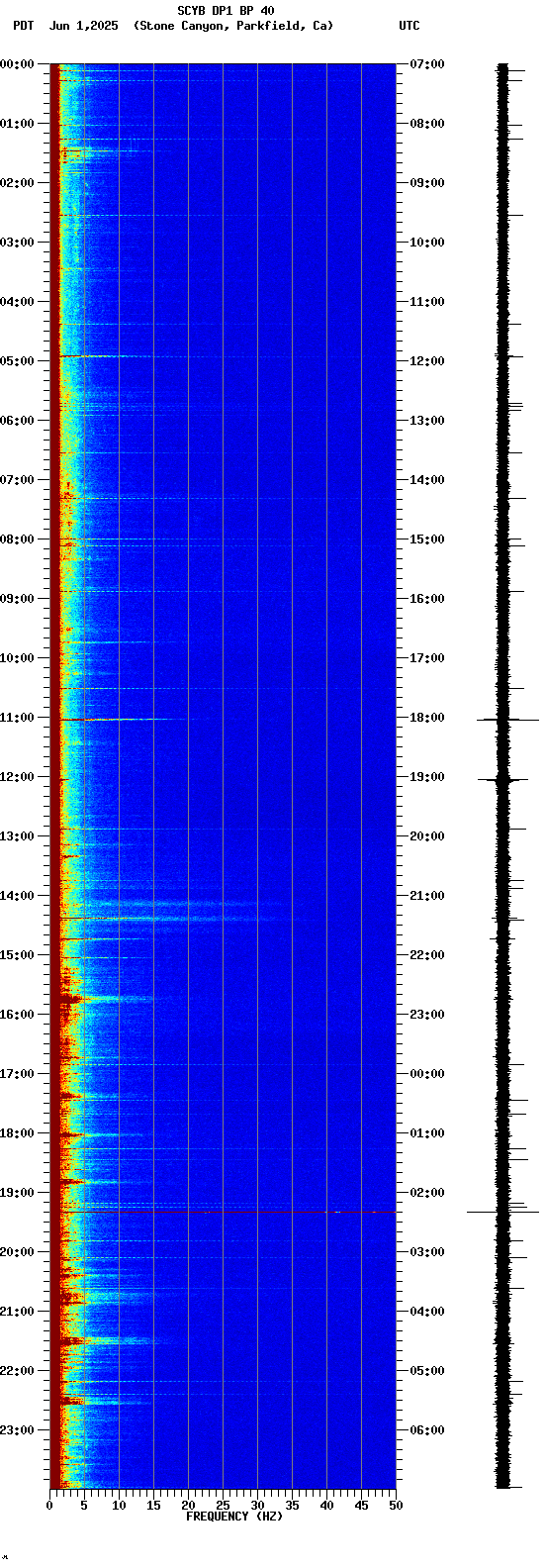Pick the 11:00 label on the UTC axis
Viewport: 546px width, 1568px height.
[426, 302]
